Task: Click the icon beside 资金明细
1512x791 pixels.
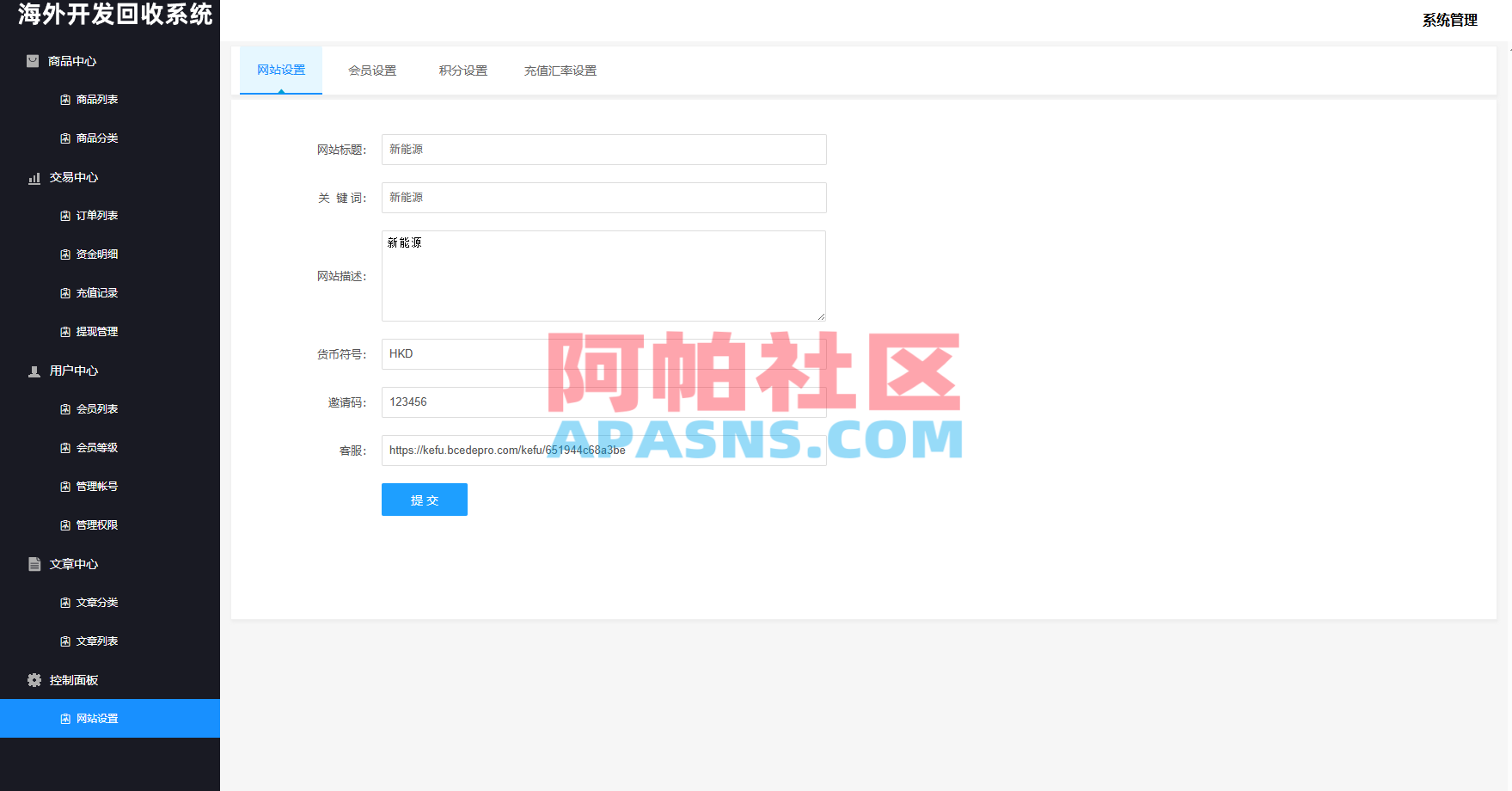Action: pos(65,254)
